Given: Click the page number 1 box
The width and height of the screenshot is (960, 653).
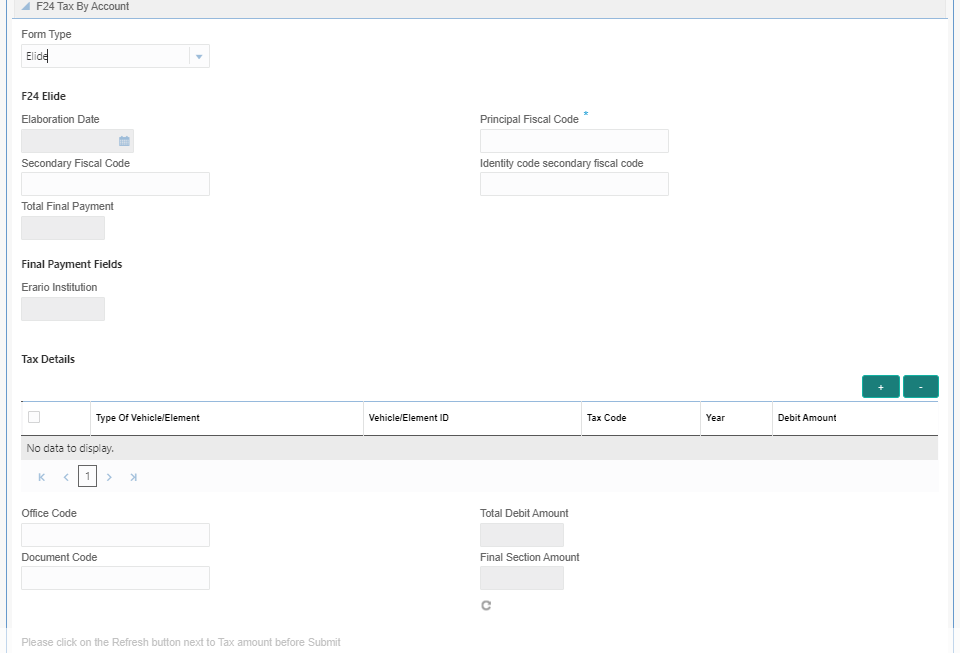Looking at the screenshot, I should pos(88,476).
